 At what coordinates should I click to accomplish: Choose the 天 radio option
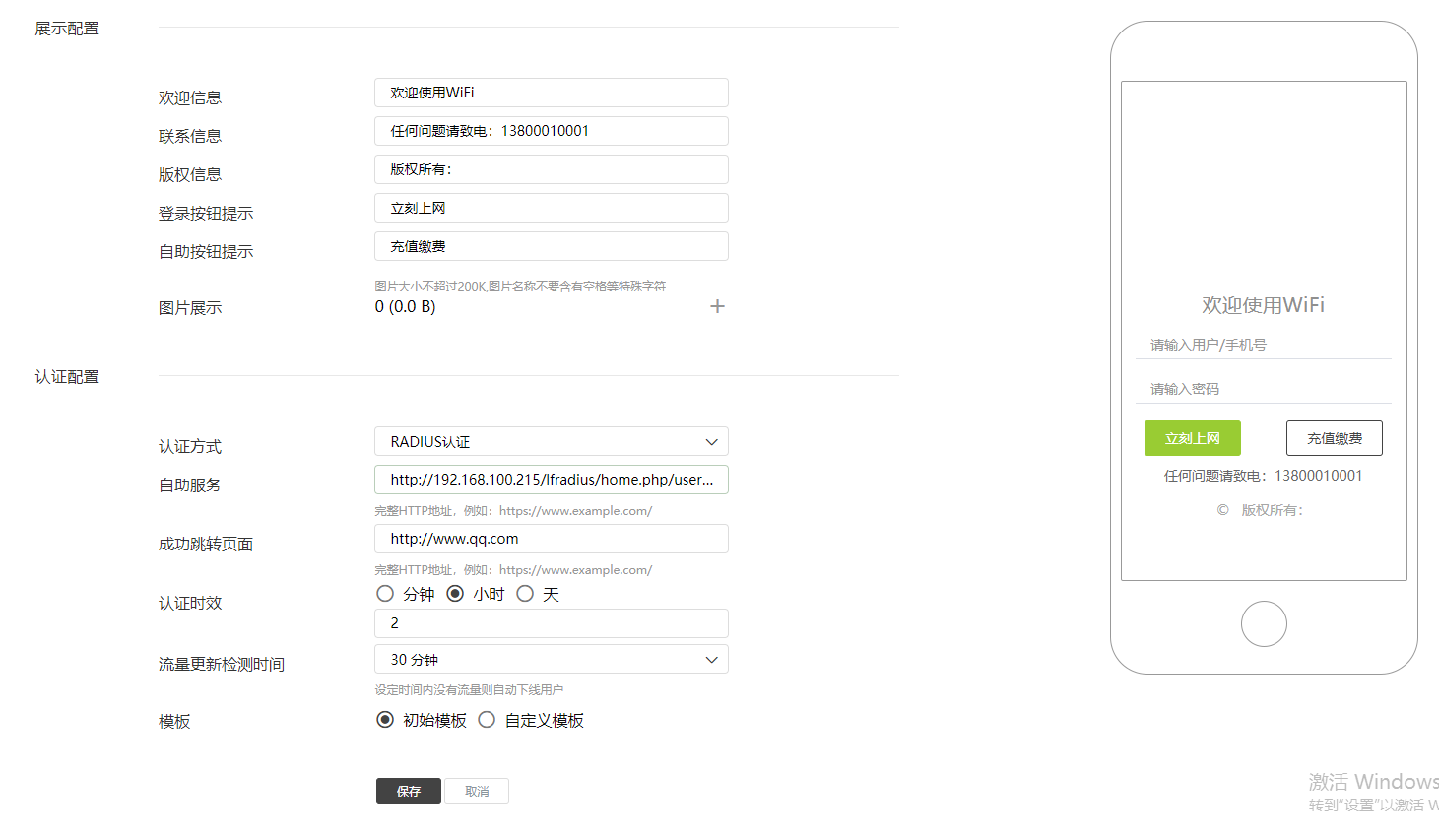coord(525,594)
